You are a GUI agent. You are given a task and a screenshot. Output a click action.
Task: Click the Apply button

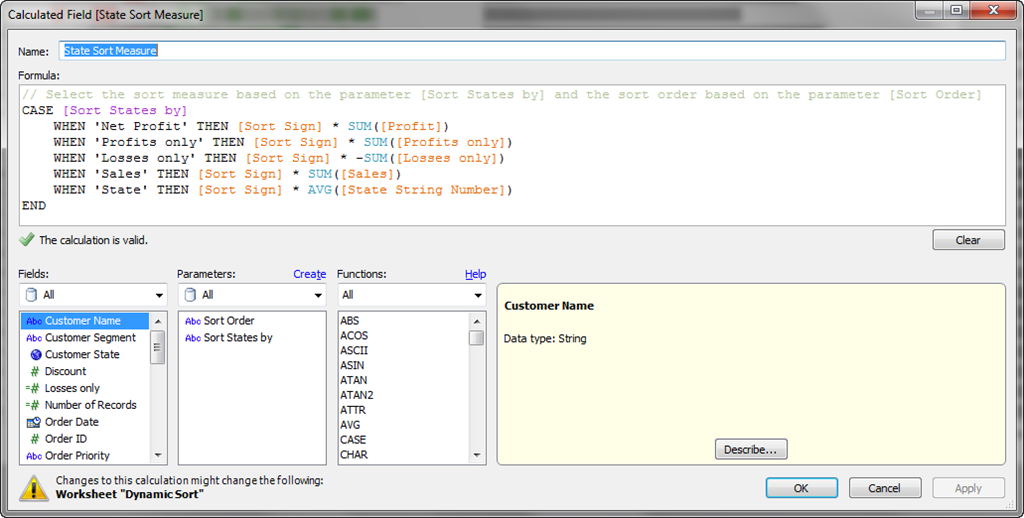tap(968, 488)
